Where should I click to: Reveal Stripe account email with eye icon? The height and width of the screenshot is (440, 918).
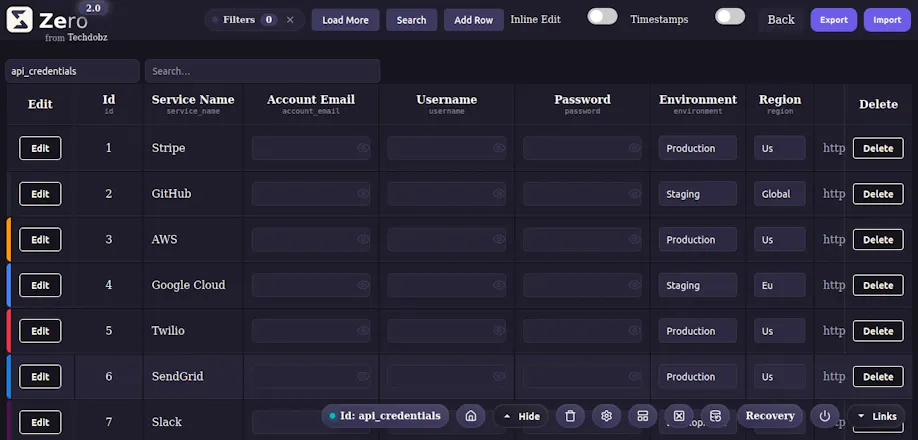(x=363, y=148)
